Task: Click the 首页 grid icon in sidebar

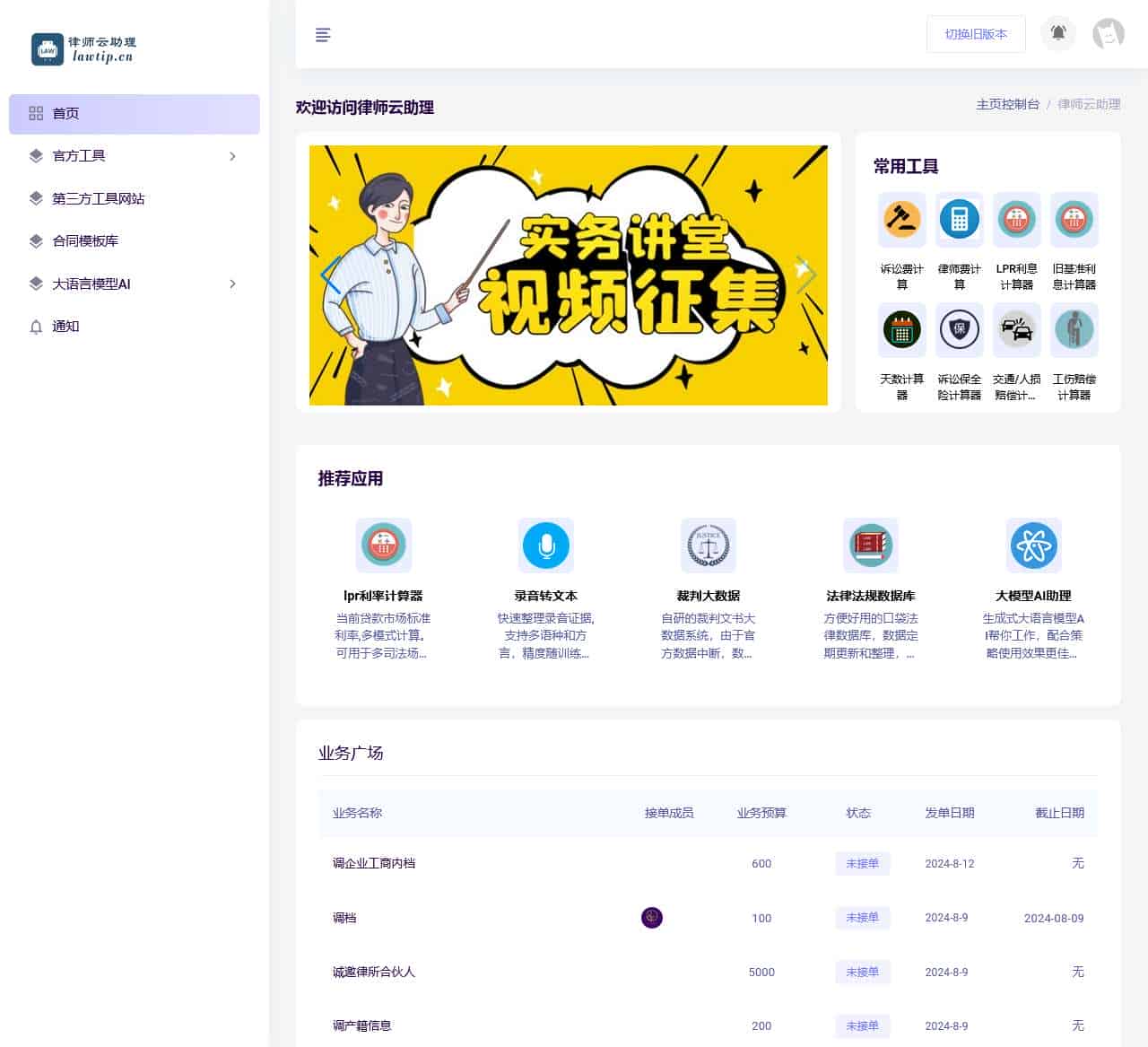Action: (36, 114)
